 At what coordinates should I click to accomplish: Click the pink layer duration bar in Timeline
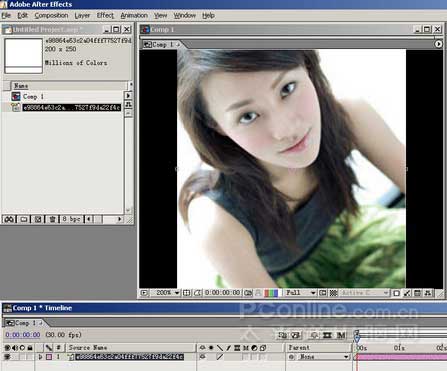pos(402,357)
